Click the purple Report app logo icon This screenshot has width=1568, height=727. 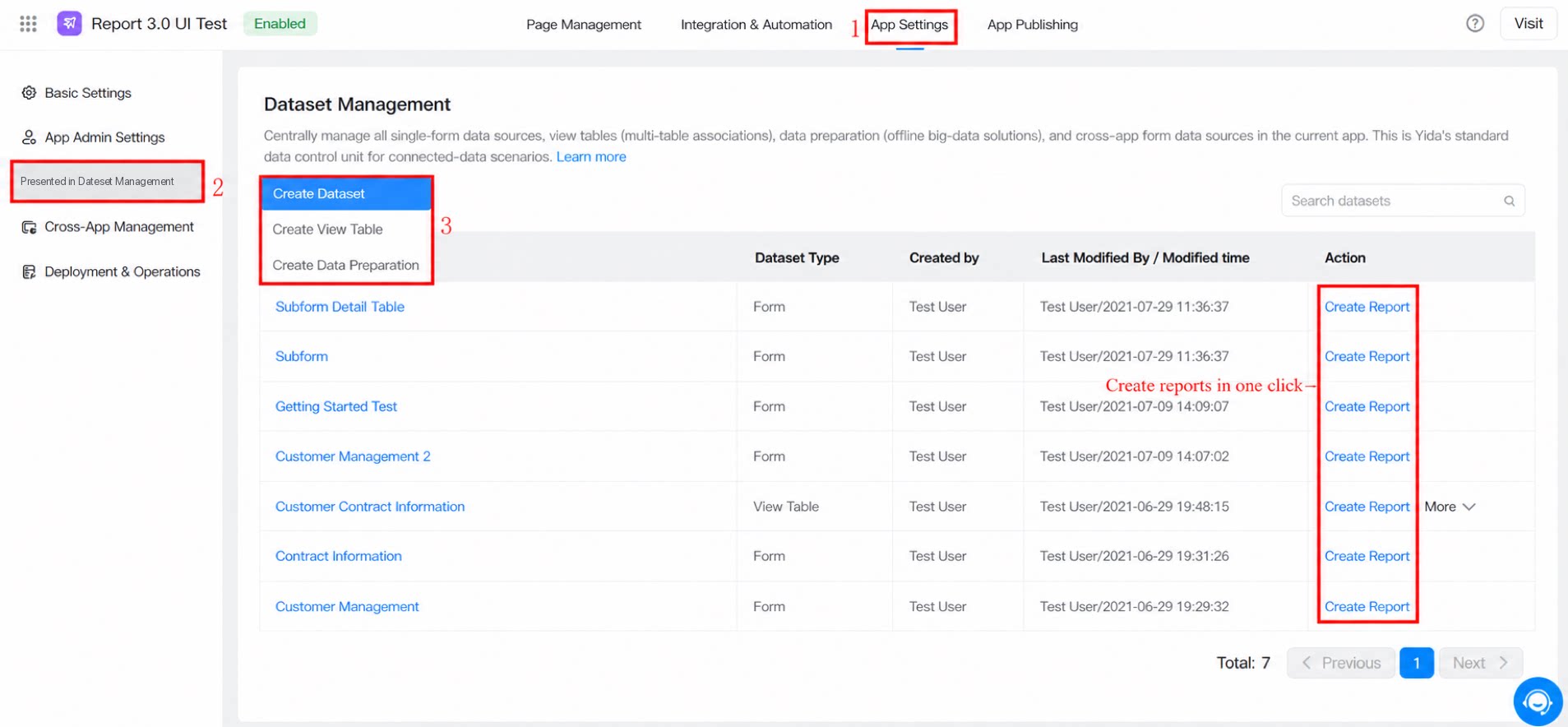69,24
